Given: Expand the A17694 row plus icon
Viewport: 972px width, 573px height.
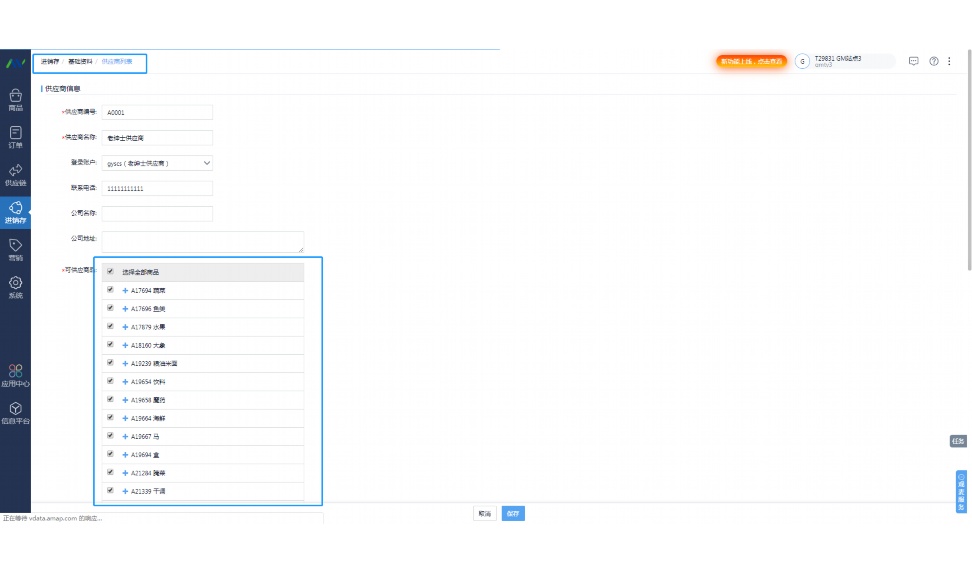Looking at the screenshot, I should 125,290.
